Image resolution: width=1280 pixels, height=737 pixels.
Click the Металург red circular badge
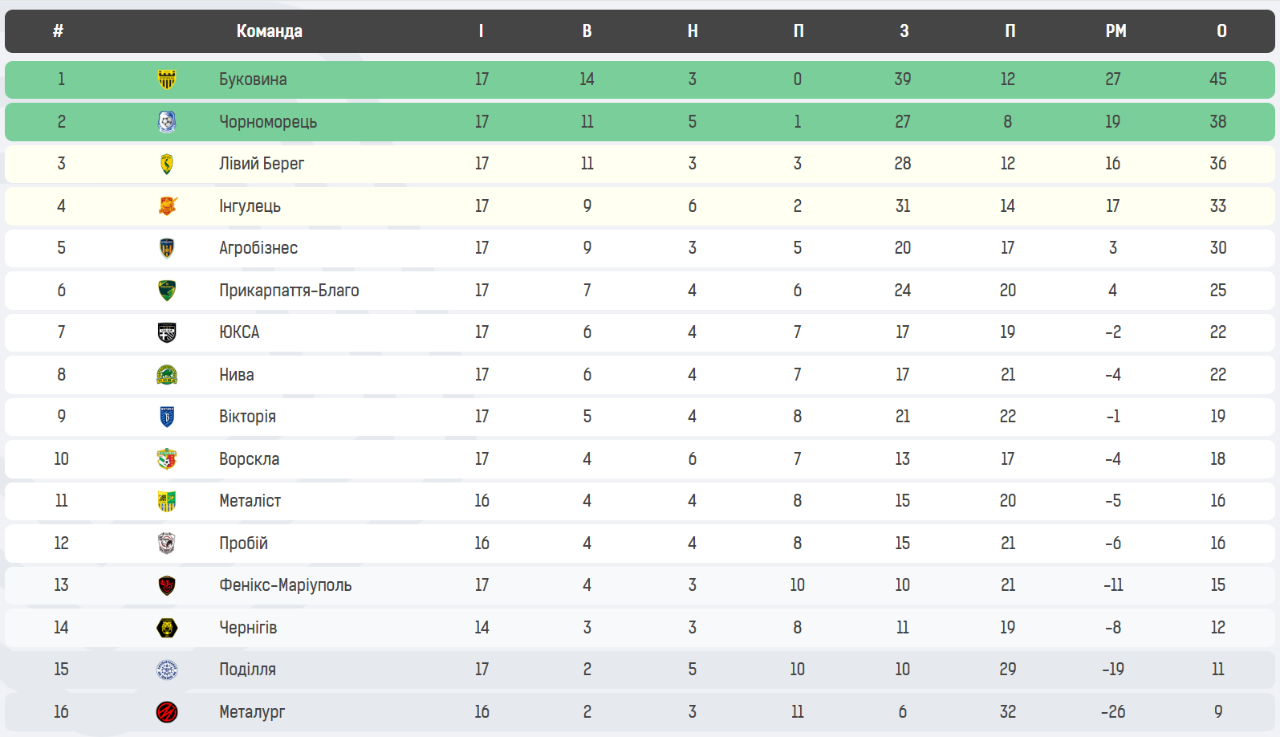click(167, 712)
